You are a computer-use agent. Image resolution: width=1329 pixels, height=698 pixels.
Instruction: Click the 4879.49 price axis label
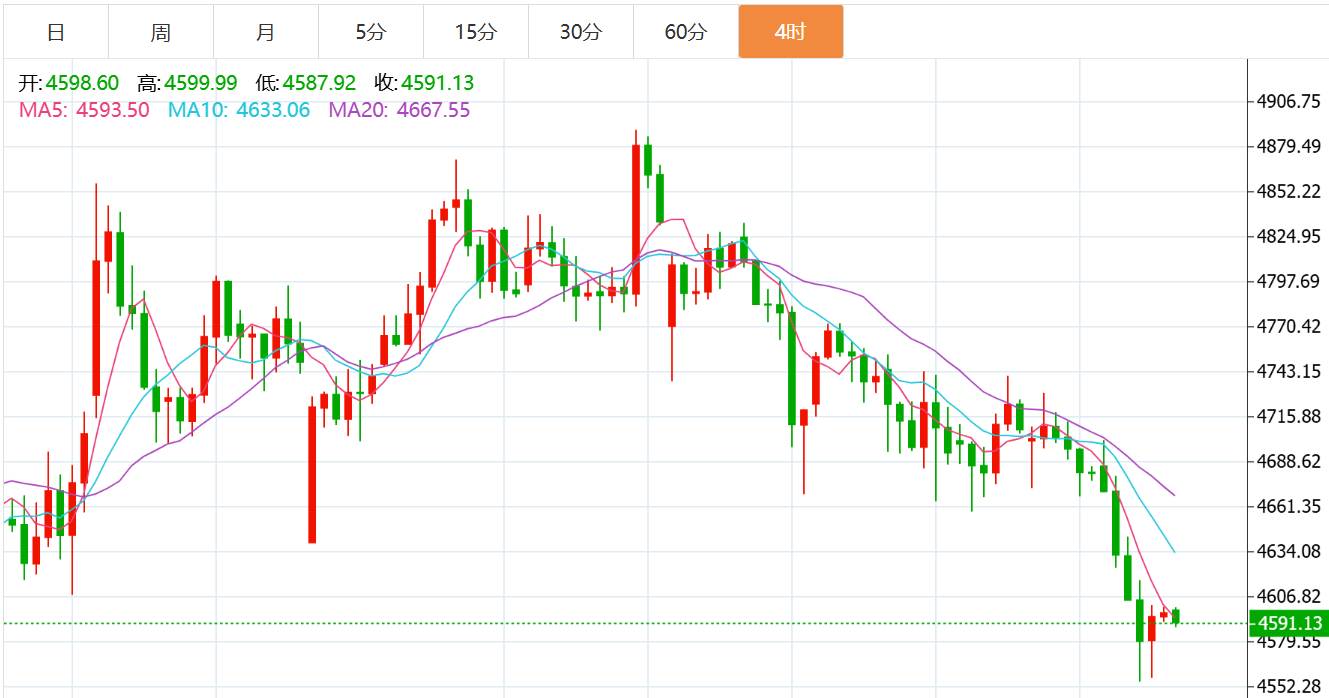coord(1290,147)
